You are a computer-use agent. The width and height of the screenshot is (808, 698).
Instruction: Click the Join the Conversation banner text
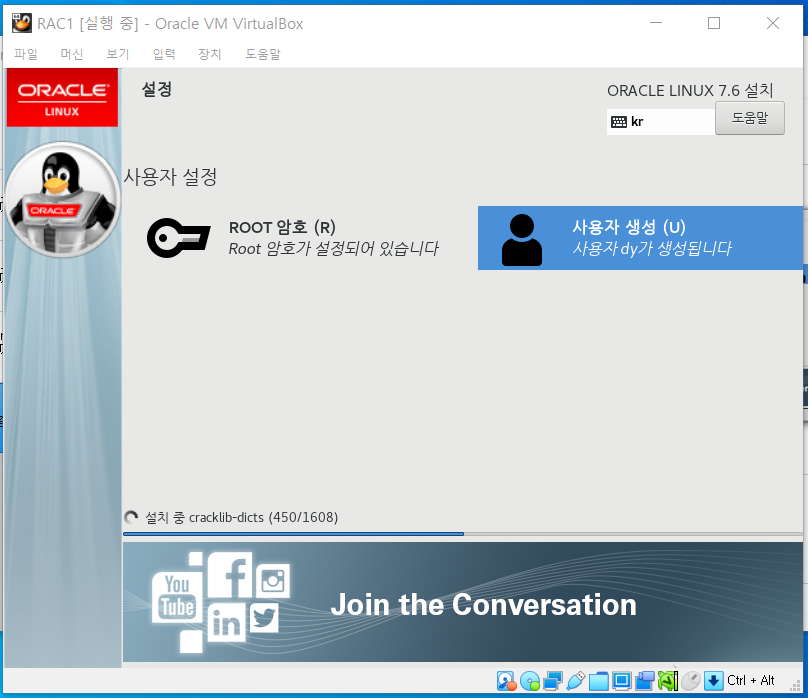tap(483, 605)
